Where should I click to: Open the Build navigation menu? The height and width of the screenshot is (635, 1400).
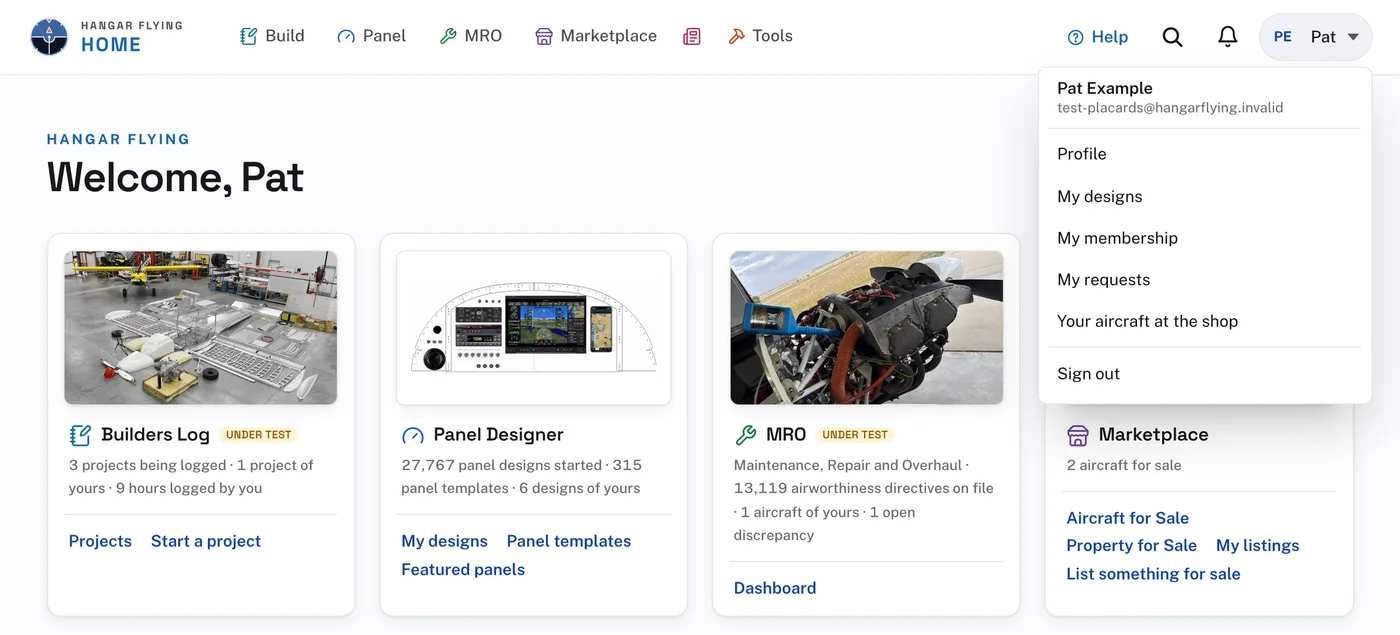tap(272, 36)
